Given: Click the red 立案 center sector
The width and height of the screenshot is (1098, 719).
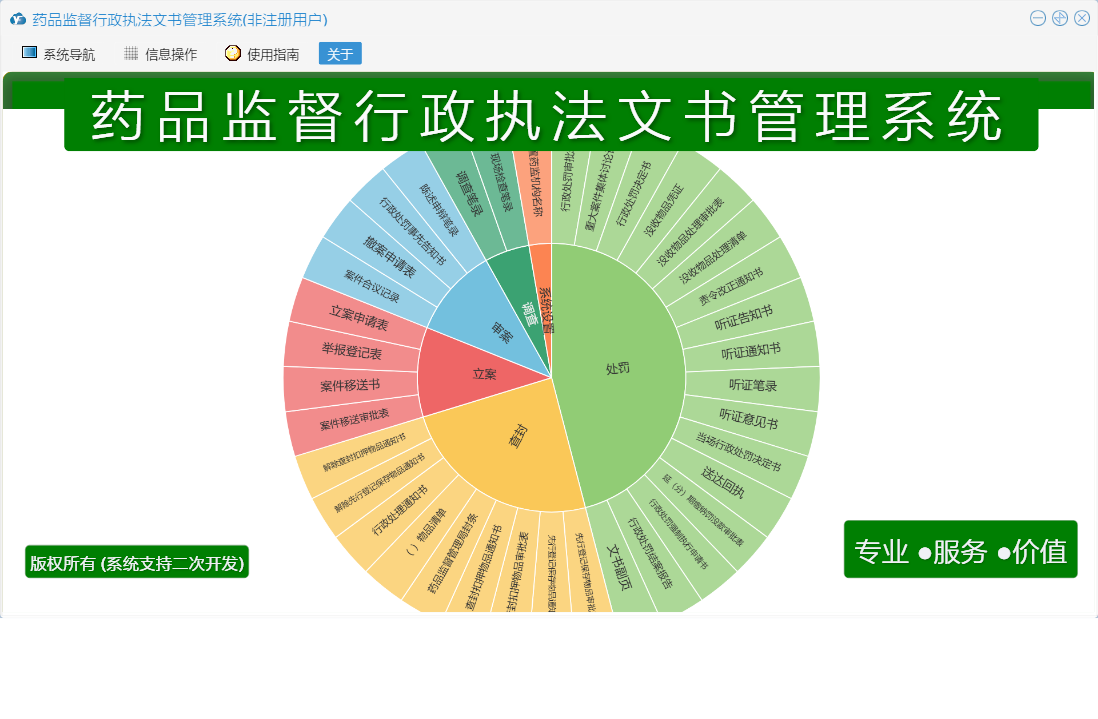Looking at the screenshot, I should 483,374.
